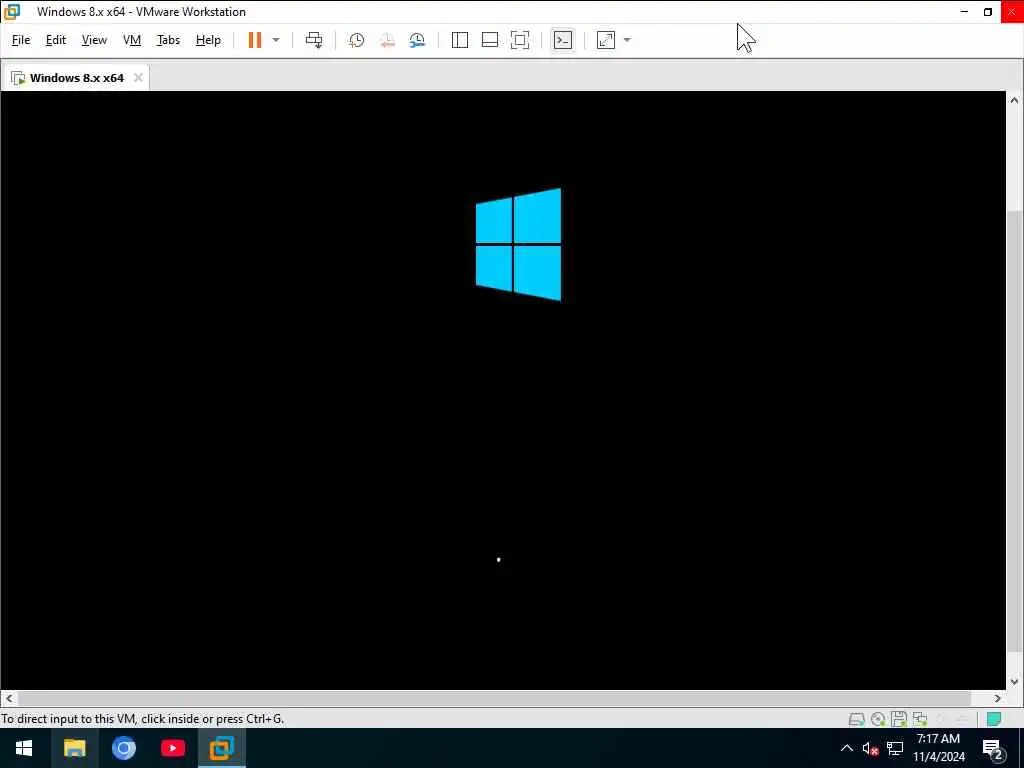Image resolution: width=1024 pixels, height=768 pixels.
Task: Open the View menu
Action: [x=94, y=40]
